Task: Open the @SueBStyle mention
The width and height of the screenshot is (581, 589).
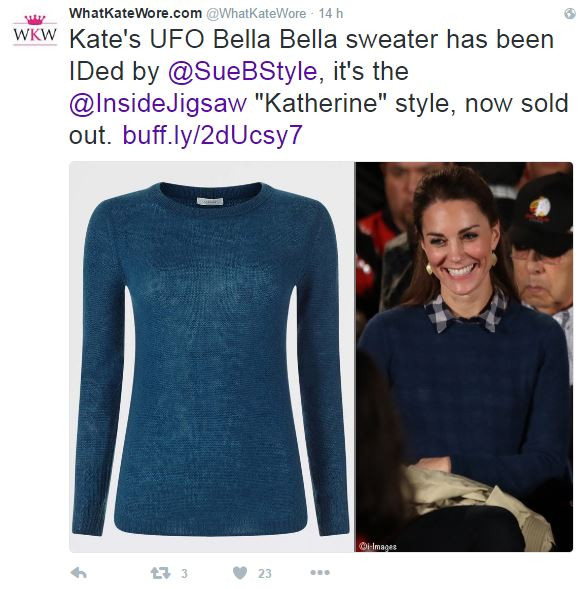Action: tap(243, 71)
